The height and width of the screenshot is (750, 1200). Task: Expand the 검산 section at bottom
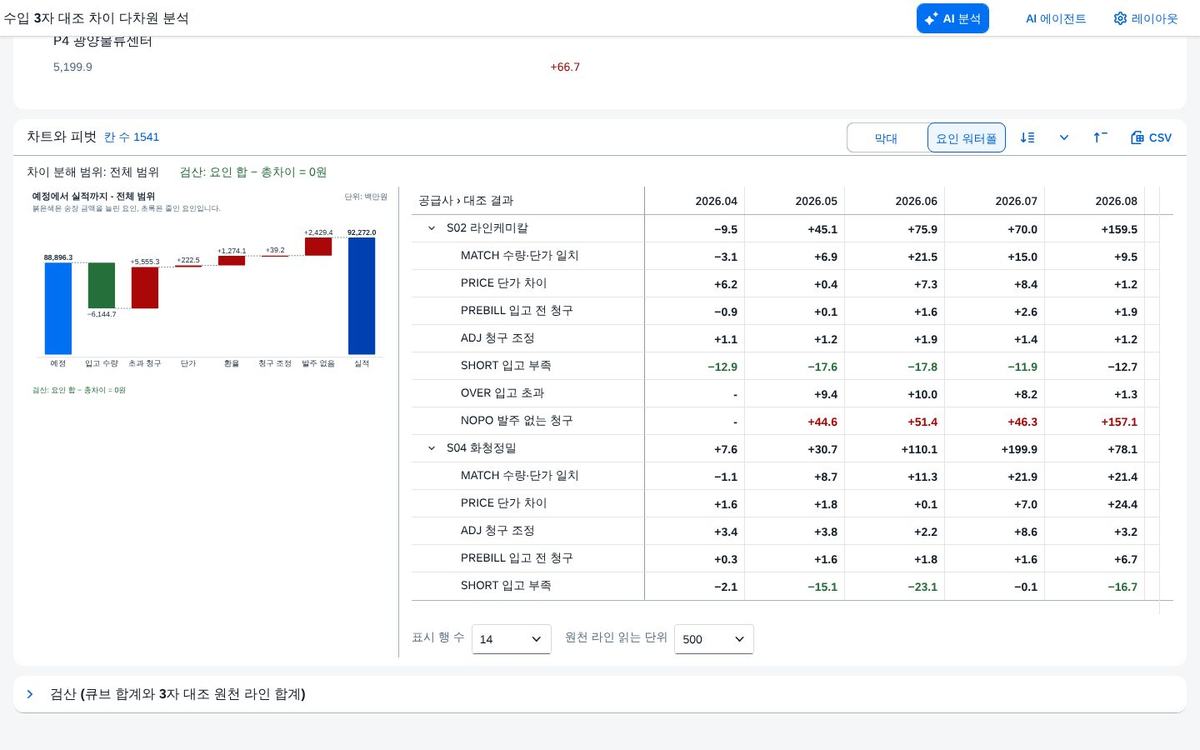coord(30,694)
